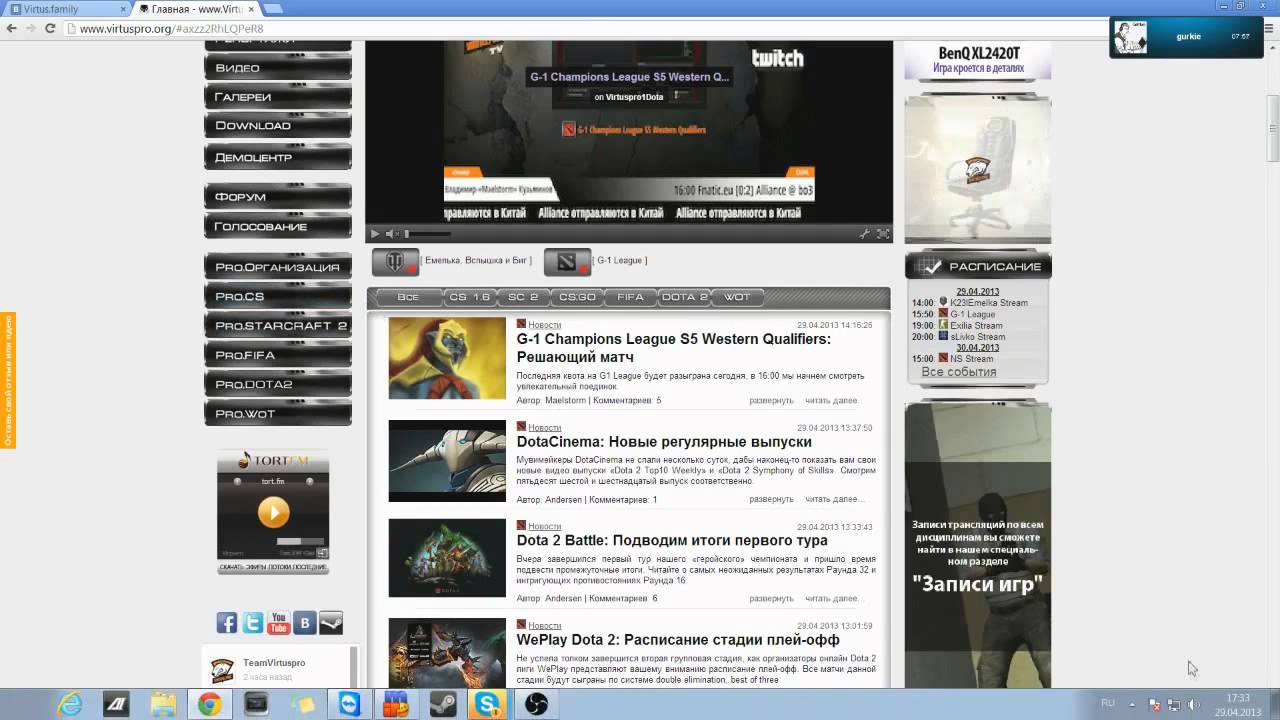This screenshot has width=1280, height=720.
Task: Click the G-1 Champions League article thumbnail
Action: point(447,358)
